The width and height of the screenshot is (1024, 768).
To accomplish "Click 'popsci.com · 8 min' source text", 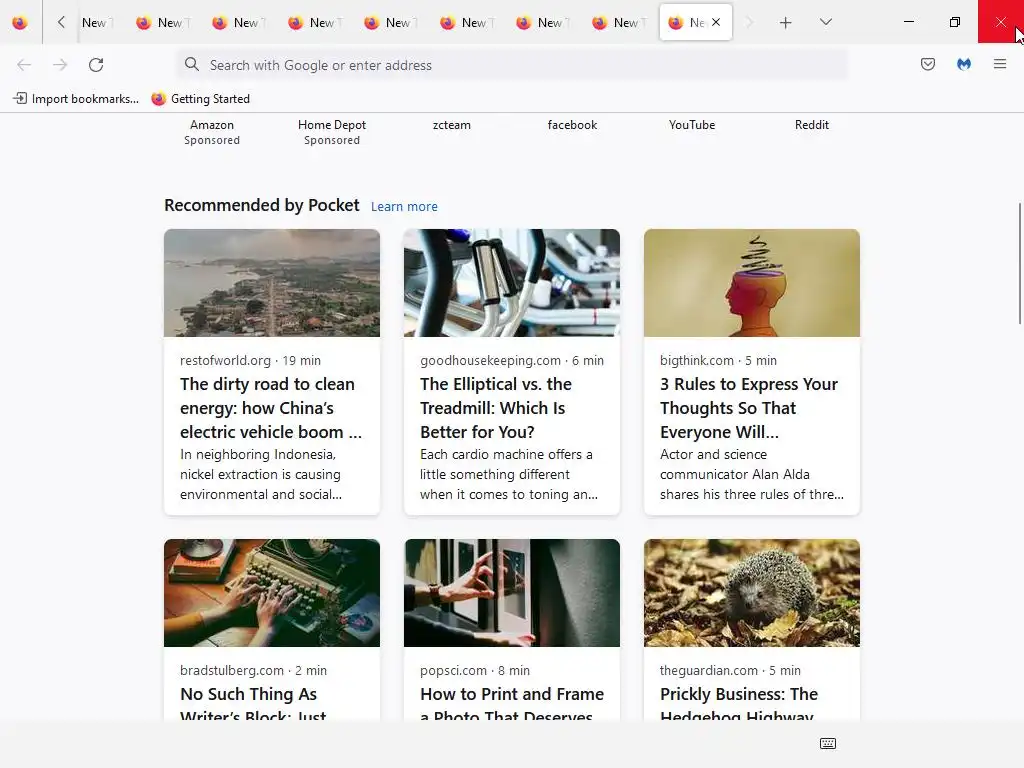I will click(475, 671).
